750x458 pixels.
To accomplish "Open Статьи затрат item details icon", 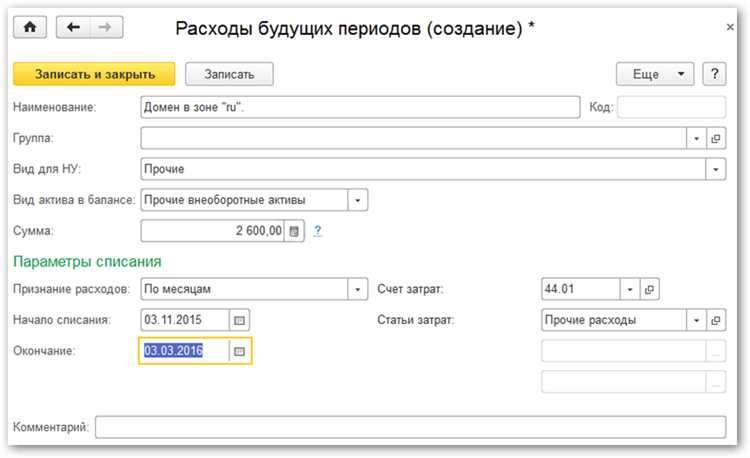I will tap(716, 320).
